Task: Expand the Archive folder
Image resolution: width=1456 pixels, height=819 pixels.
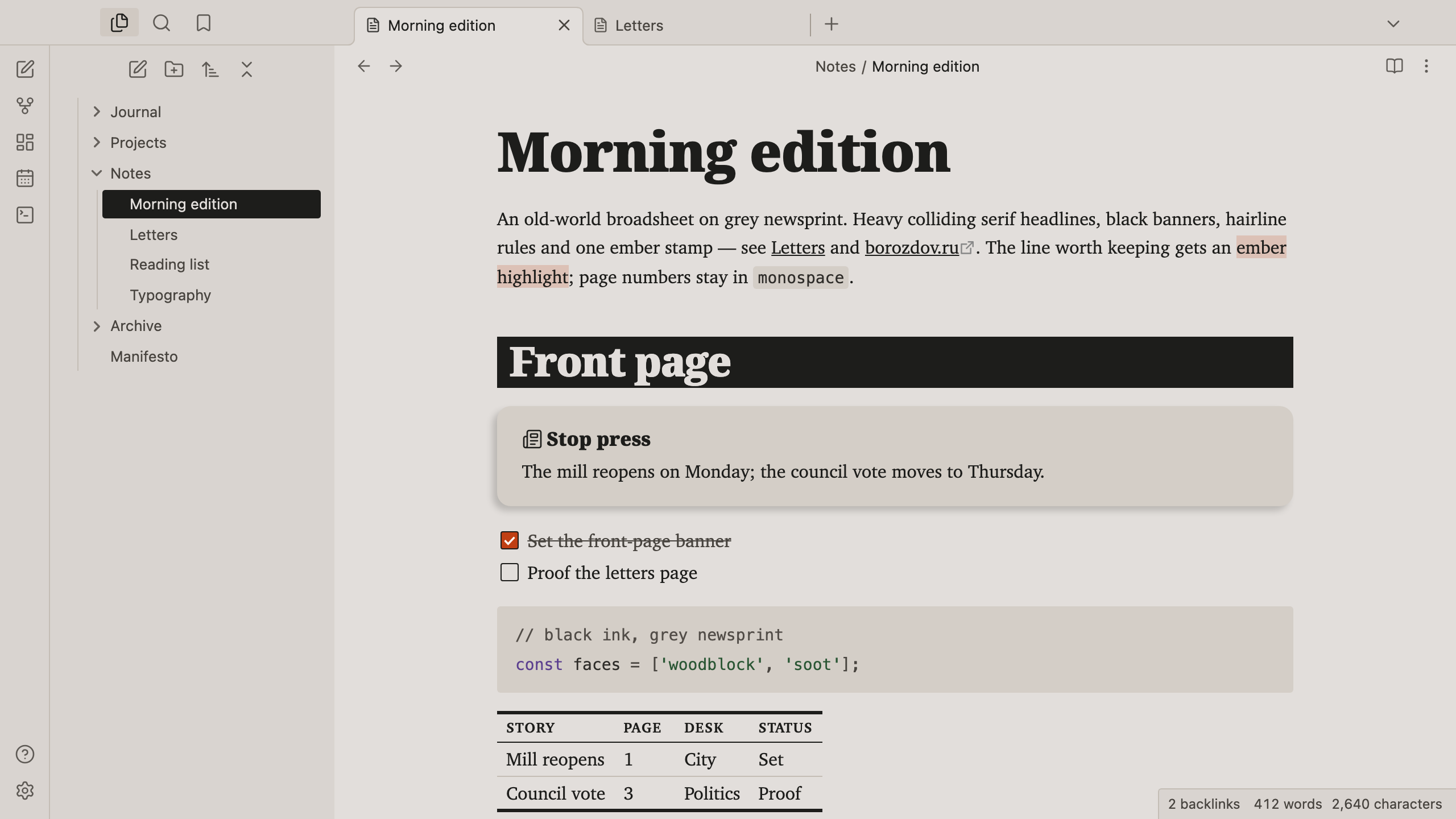Action: tap(97, 326)
